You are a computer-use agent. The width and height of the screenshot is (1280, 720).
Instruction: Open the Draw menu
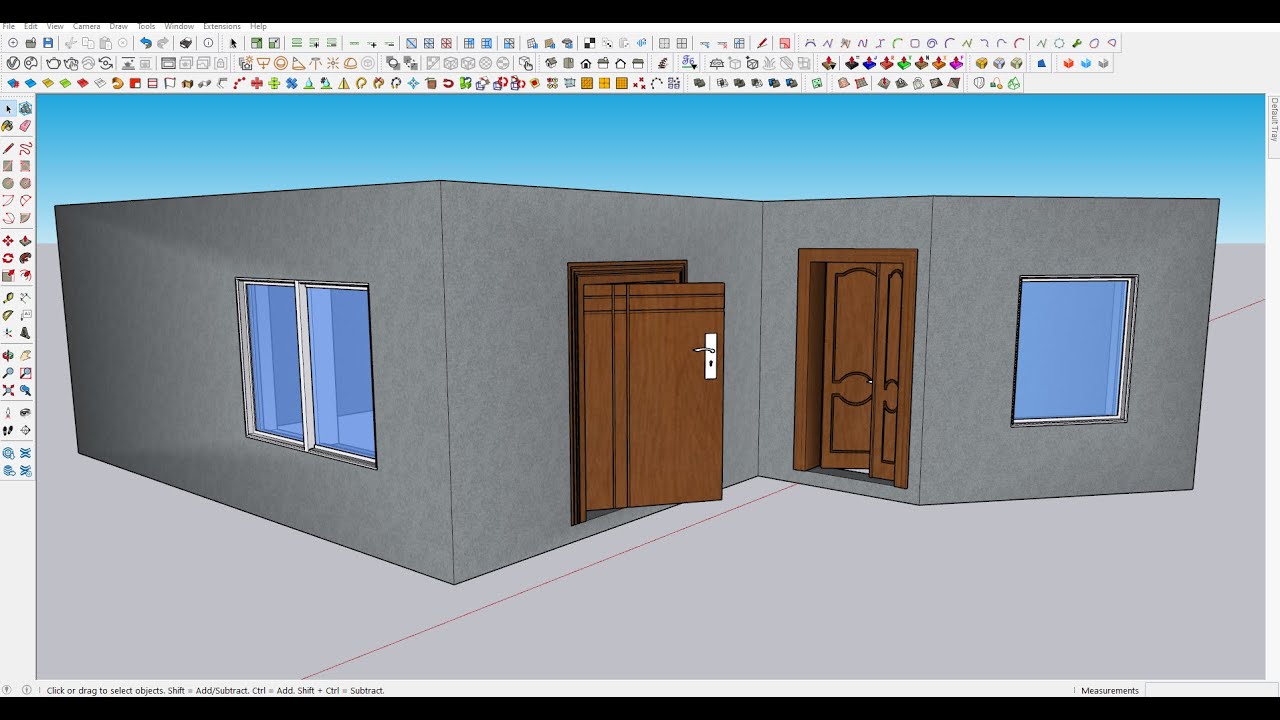118,26
